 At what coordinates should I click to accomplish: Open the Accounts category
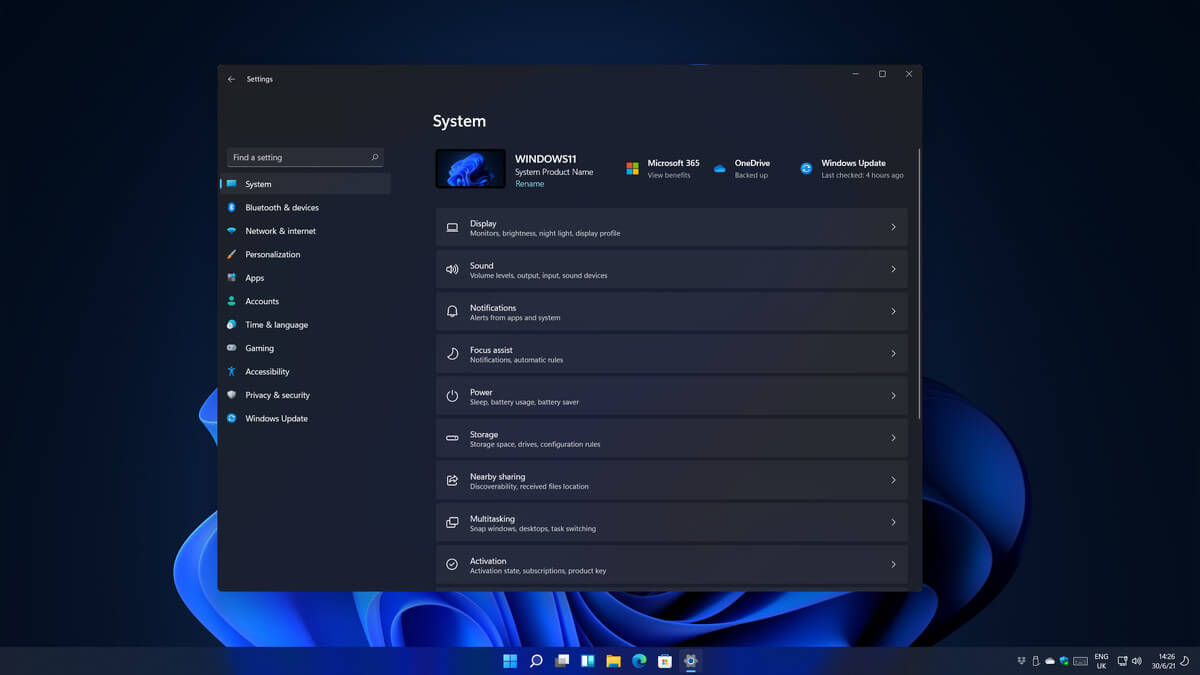click(305, 301)
